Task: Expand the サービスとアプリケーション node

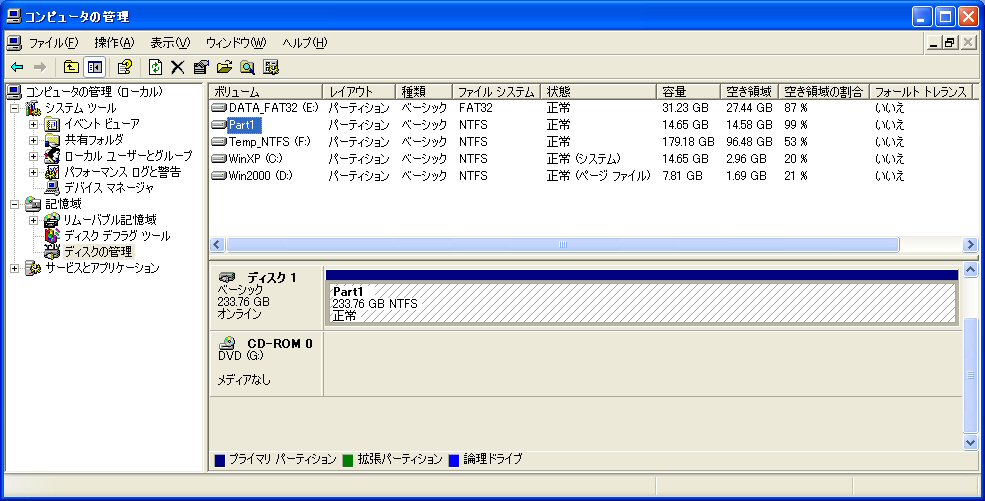Action: (x=14, y=268)
